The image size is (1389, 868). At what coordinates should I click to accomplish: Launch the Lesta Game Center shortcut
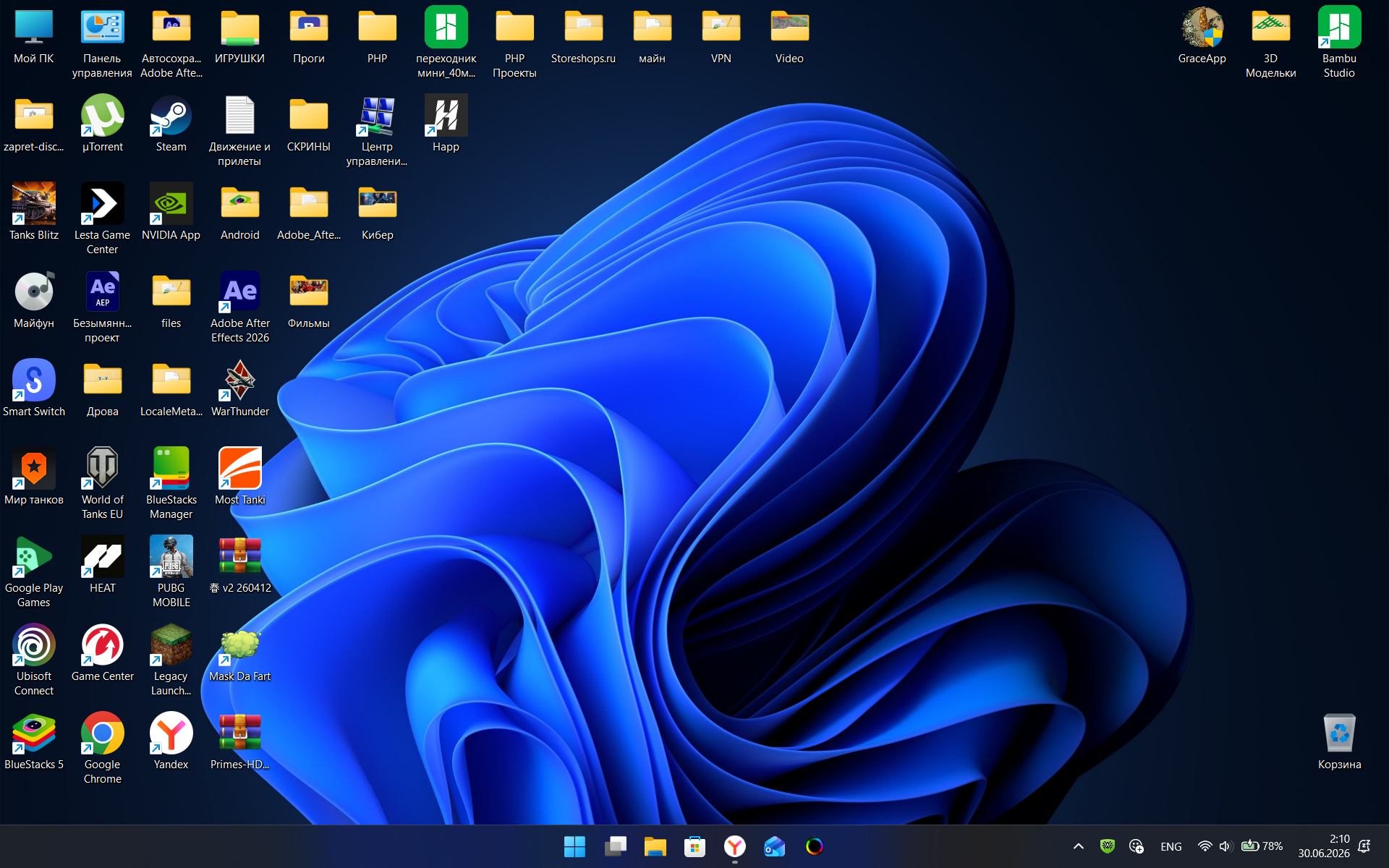102,220
